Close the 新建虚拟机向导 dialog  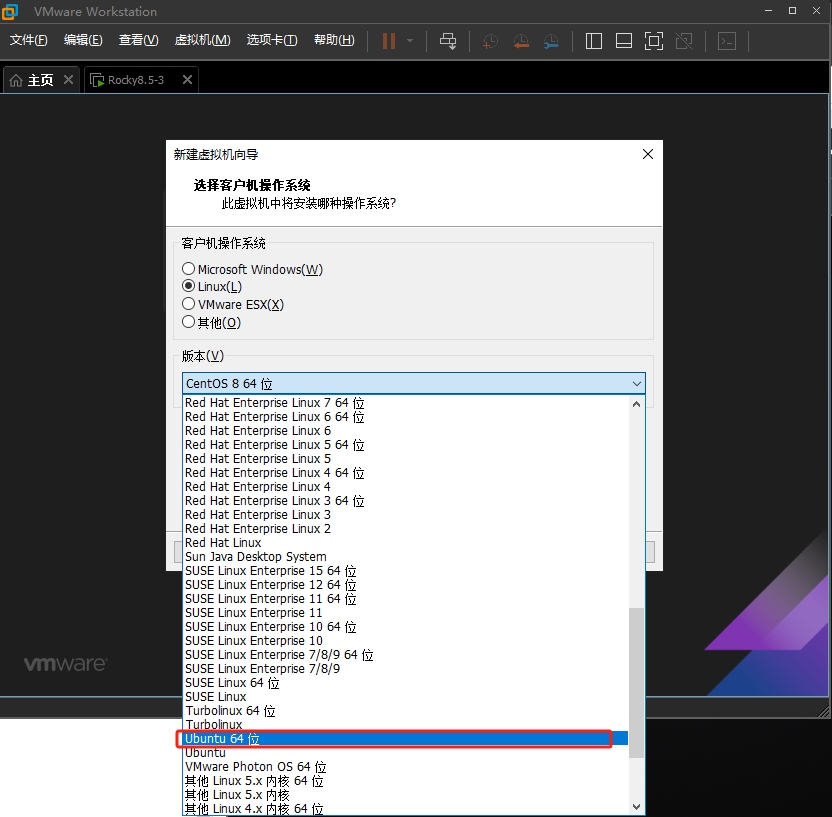pyautogui.click(x=647, y=154)
